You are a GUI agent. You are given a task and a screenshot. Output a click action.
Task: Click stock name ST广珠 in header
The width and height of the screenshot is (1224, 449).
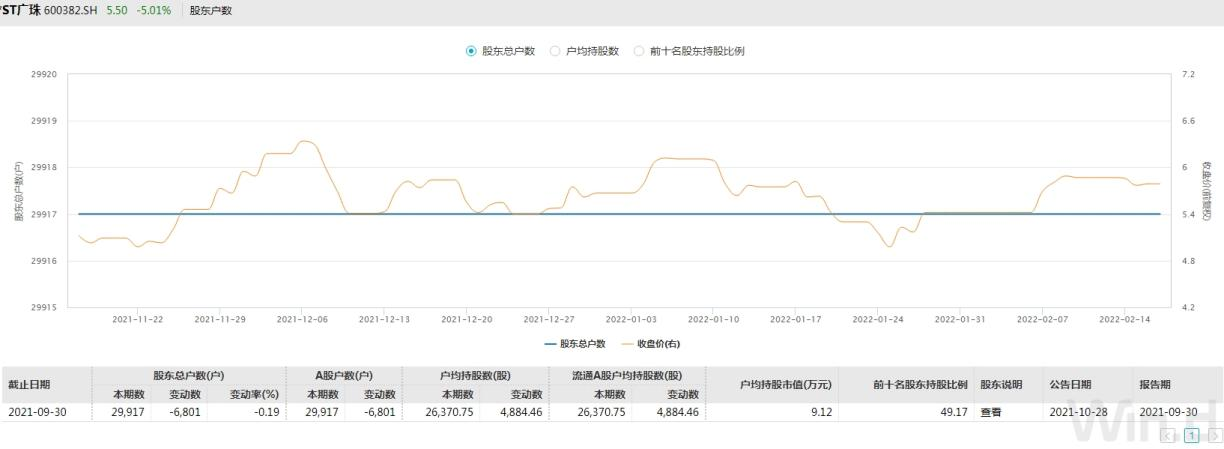tap(20, 10)
